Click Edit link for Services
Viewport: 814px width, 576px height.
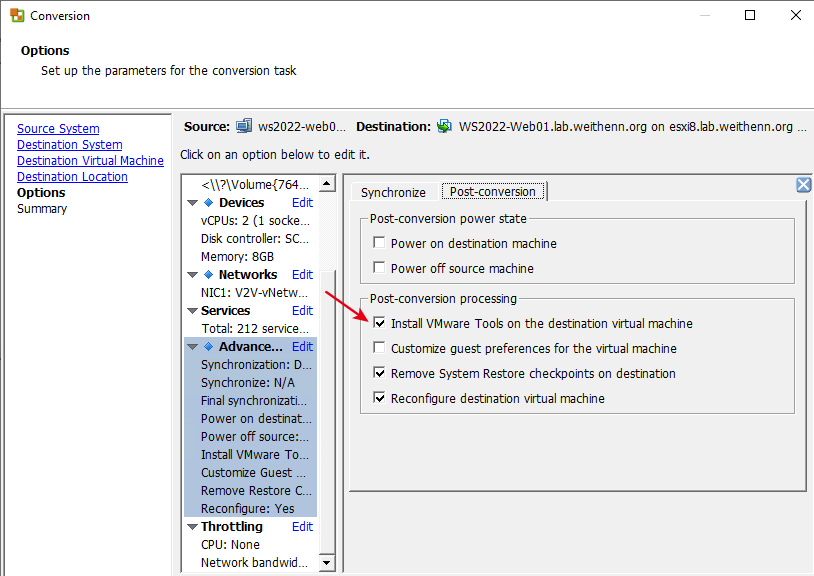coord(302,310)
